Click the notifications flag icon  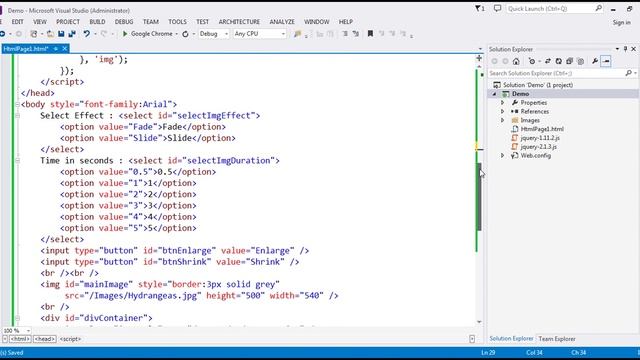480,8
